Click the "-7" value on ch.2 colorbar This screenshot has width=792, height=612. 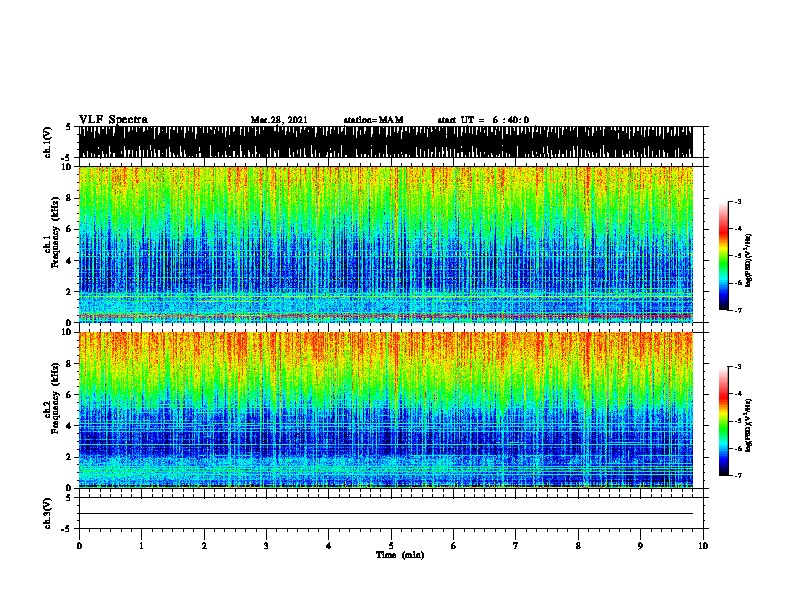click(738, 475)
